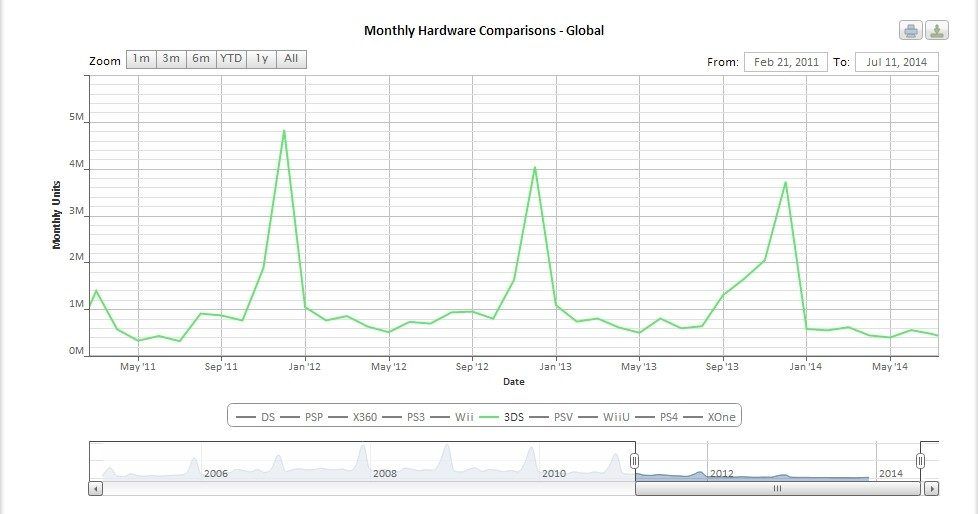Click the print chart icon

point(911,30)
